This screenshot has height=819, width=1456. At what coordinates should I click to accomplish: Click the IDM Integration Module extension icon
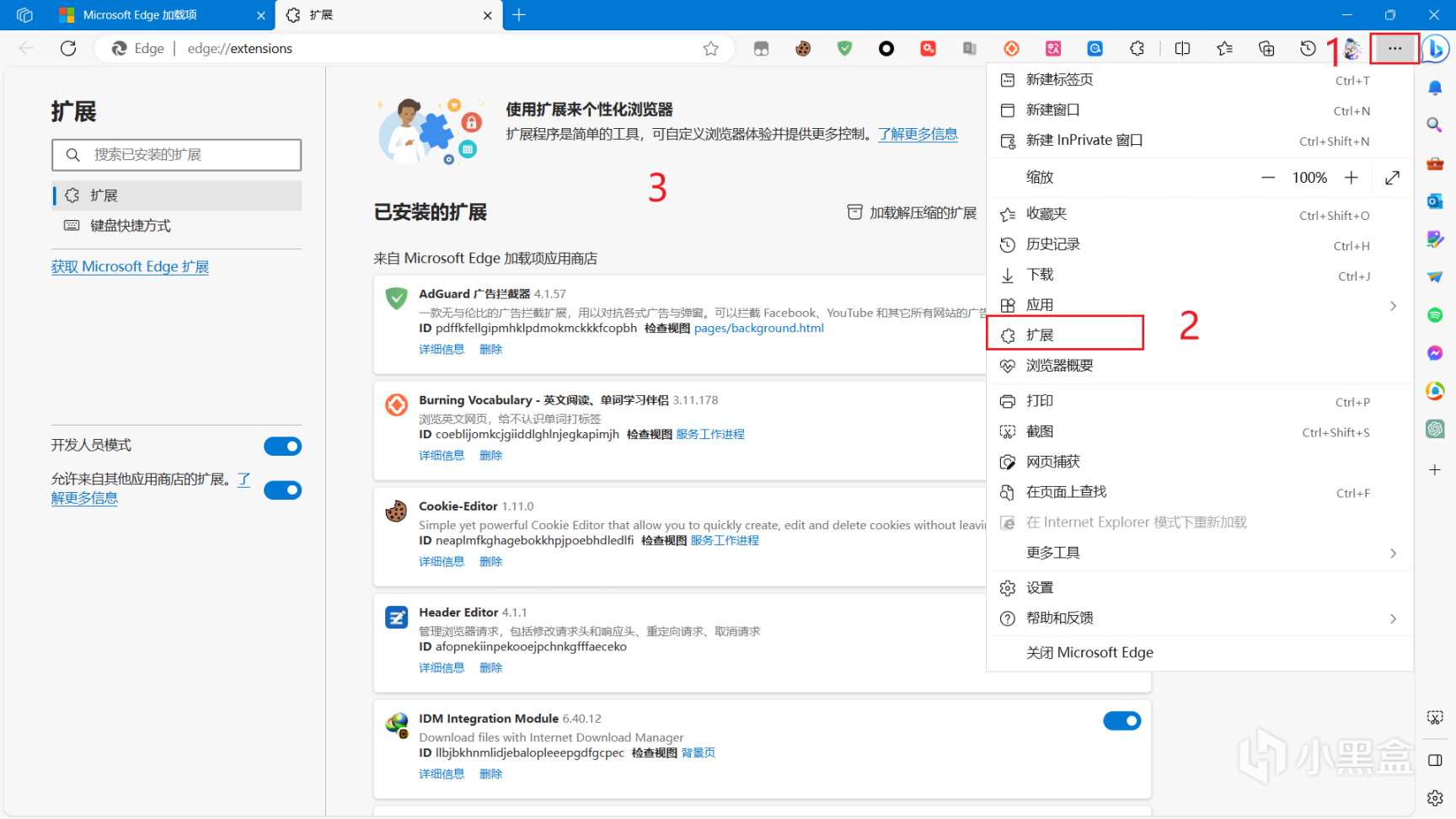tap(397, 724)
